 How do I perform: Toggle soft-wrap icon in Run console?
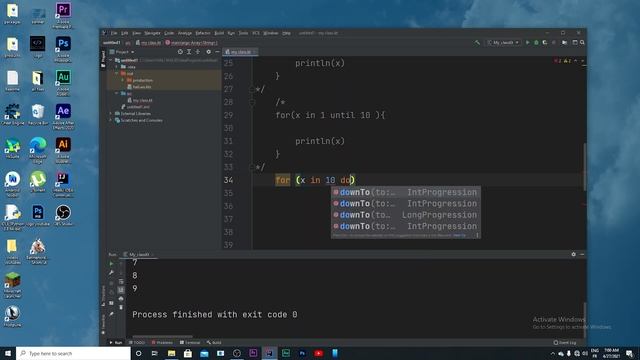tap(121, 281)
